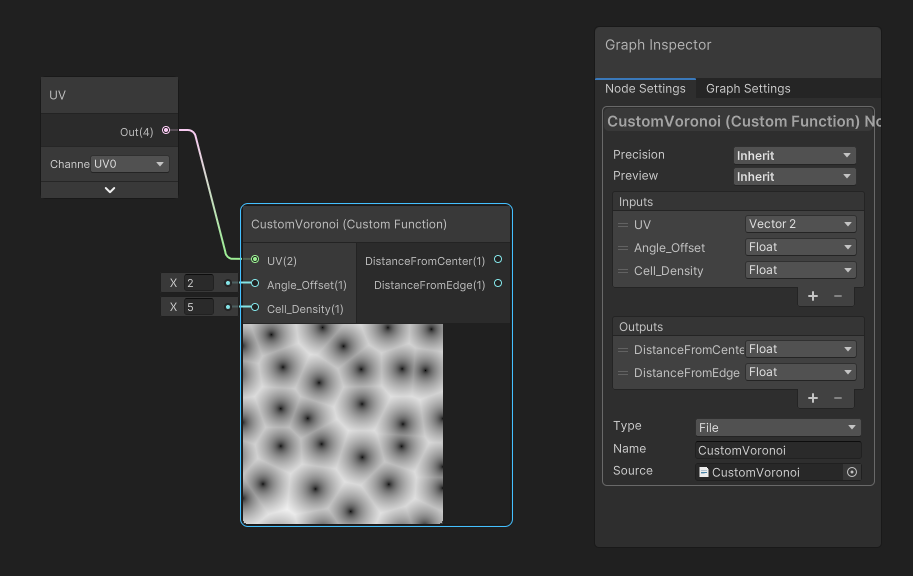This screenshot has height=576, width=913.
Task: Open the Preview Inherit dropdown
Action: pos(794,175)
